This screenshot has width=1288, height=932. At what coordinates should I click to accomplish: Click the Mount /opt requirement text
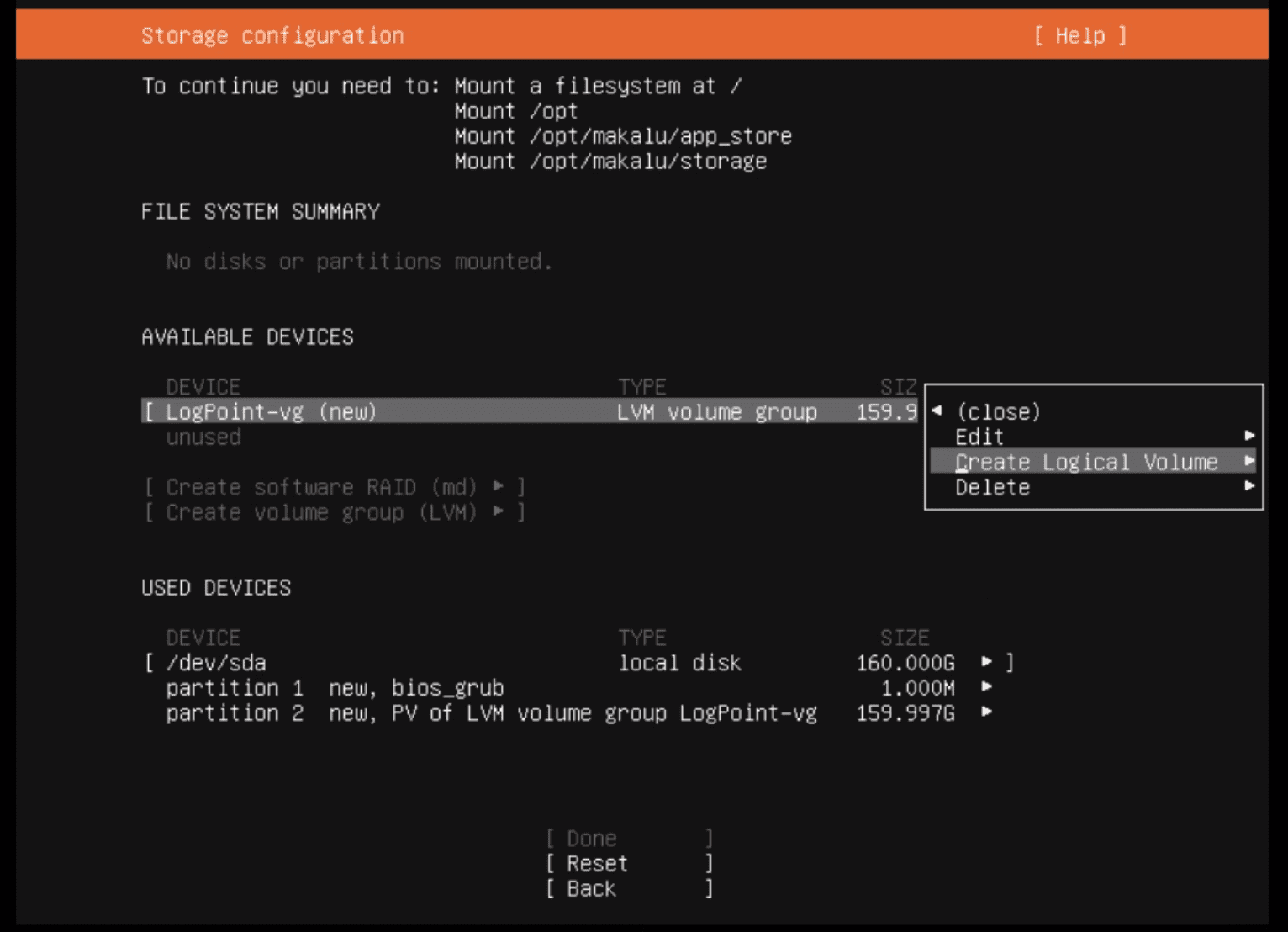[x=515, y=110]
